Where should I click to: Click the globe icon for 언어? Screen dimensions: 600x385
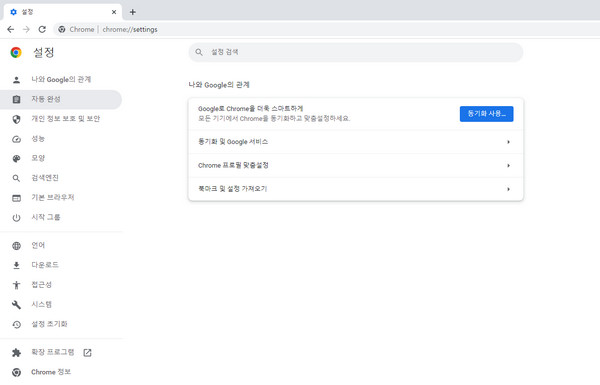(16, 246)
